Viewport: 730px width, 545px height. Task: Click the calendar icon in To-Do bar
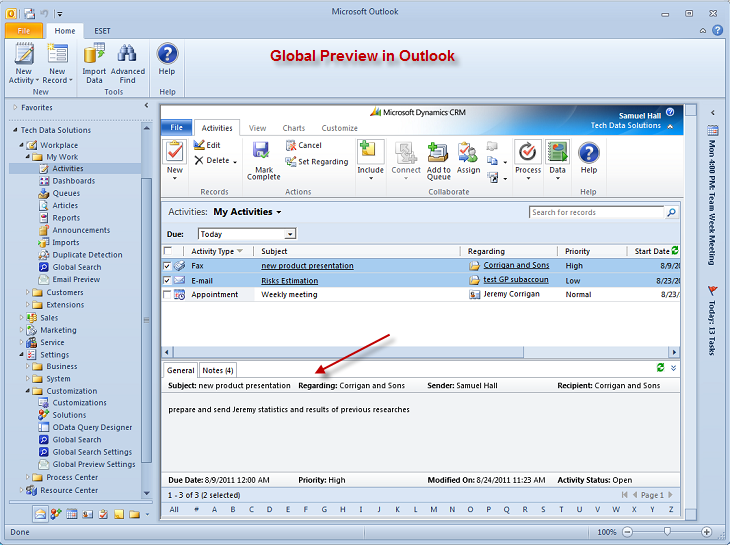tap(712, 130)
